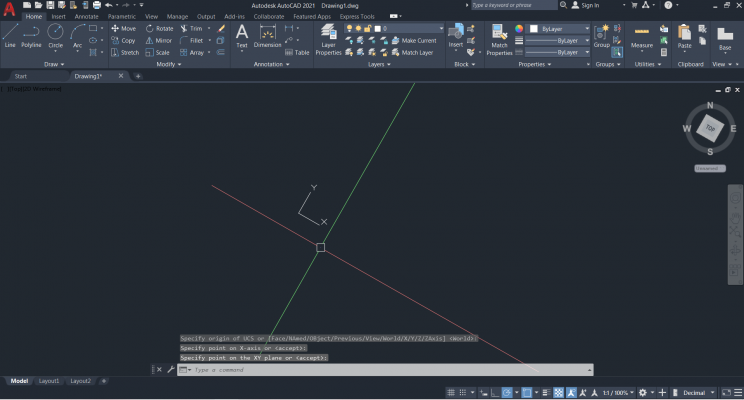Select the Dimension tool
Screen dimensions: 744x400
(x=268, y=36)
